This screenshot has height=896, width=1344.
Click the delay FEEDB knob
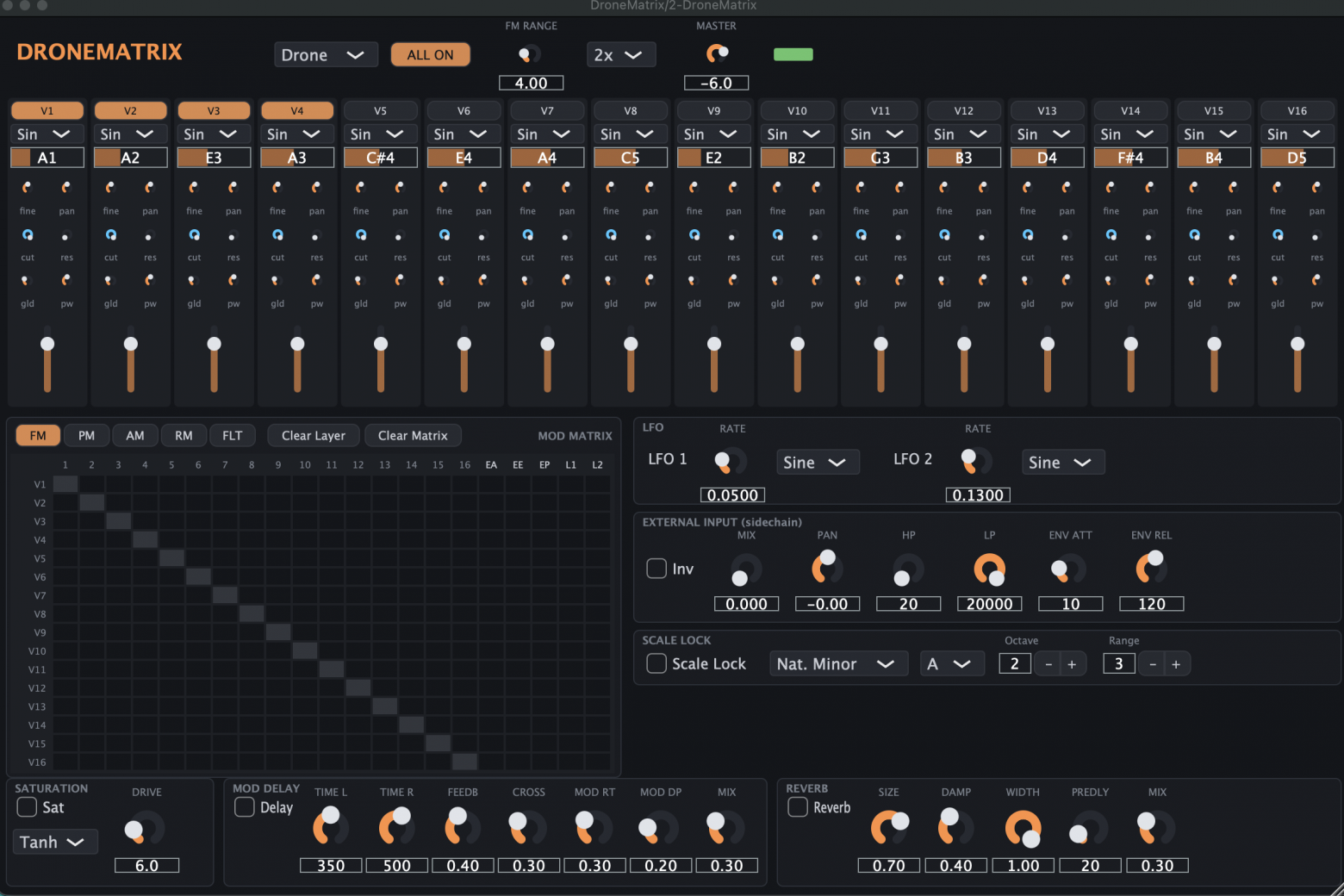coord(462,827)
